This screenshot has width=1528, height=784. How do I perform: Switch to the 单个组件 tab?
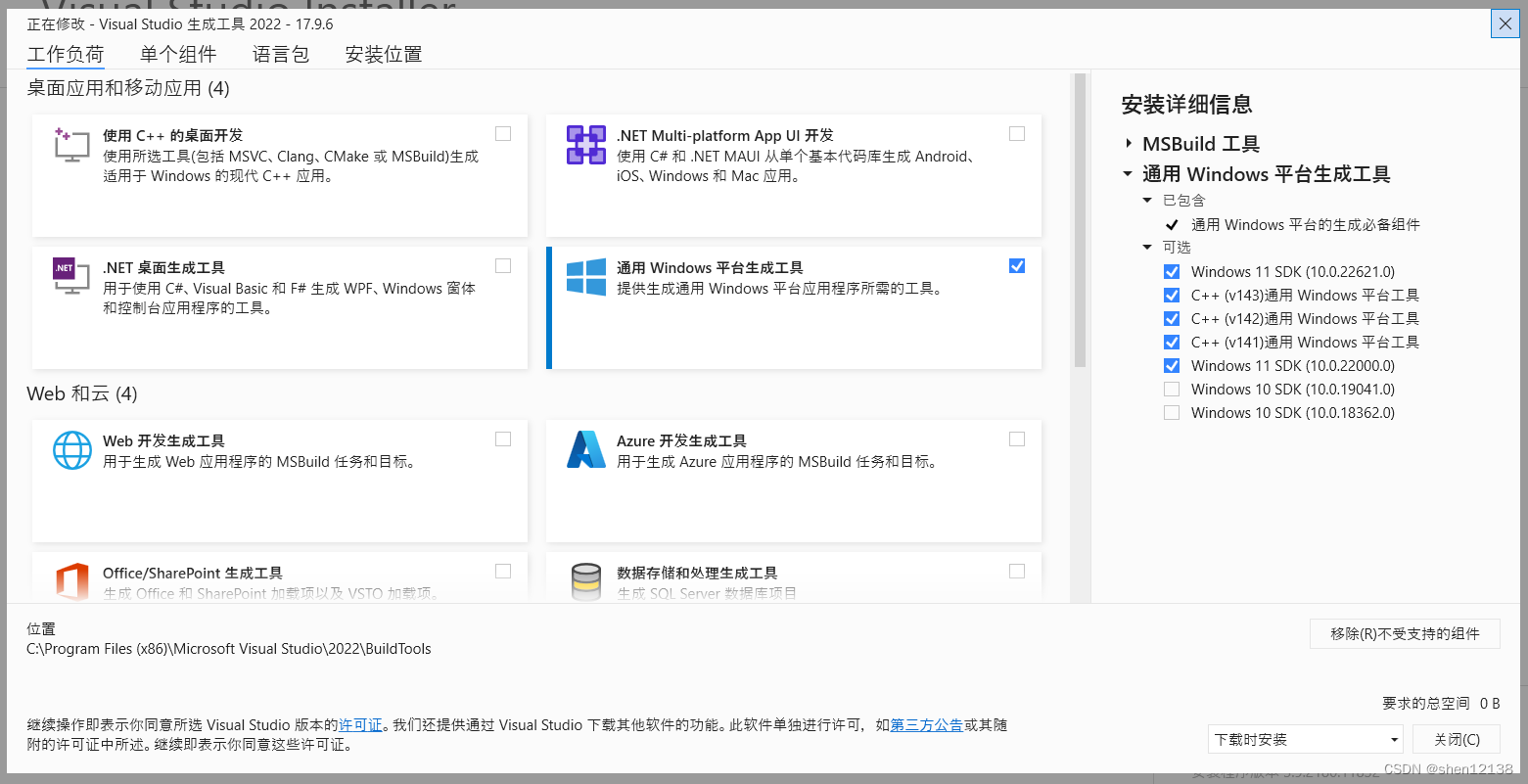[x=178, y=54]
